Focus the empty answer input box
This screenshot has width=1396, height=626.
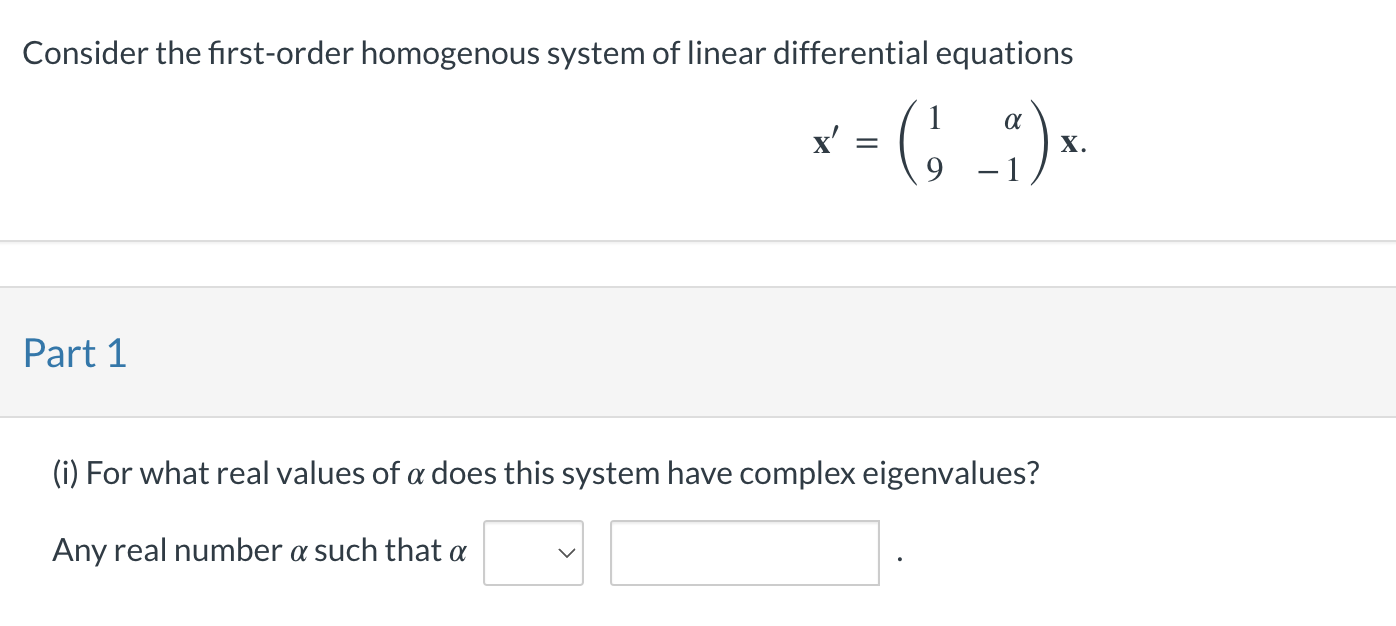[x=745, y=553]
